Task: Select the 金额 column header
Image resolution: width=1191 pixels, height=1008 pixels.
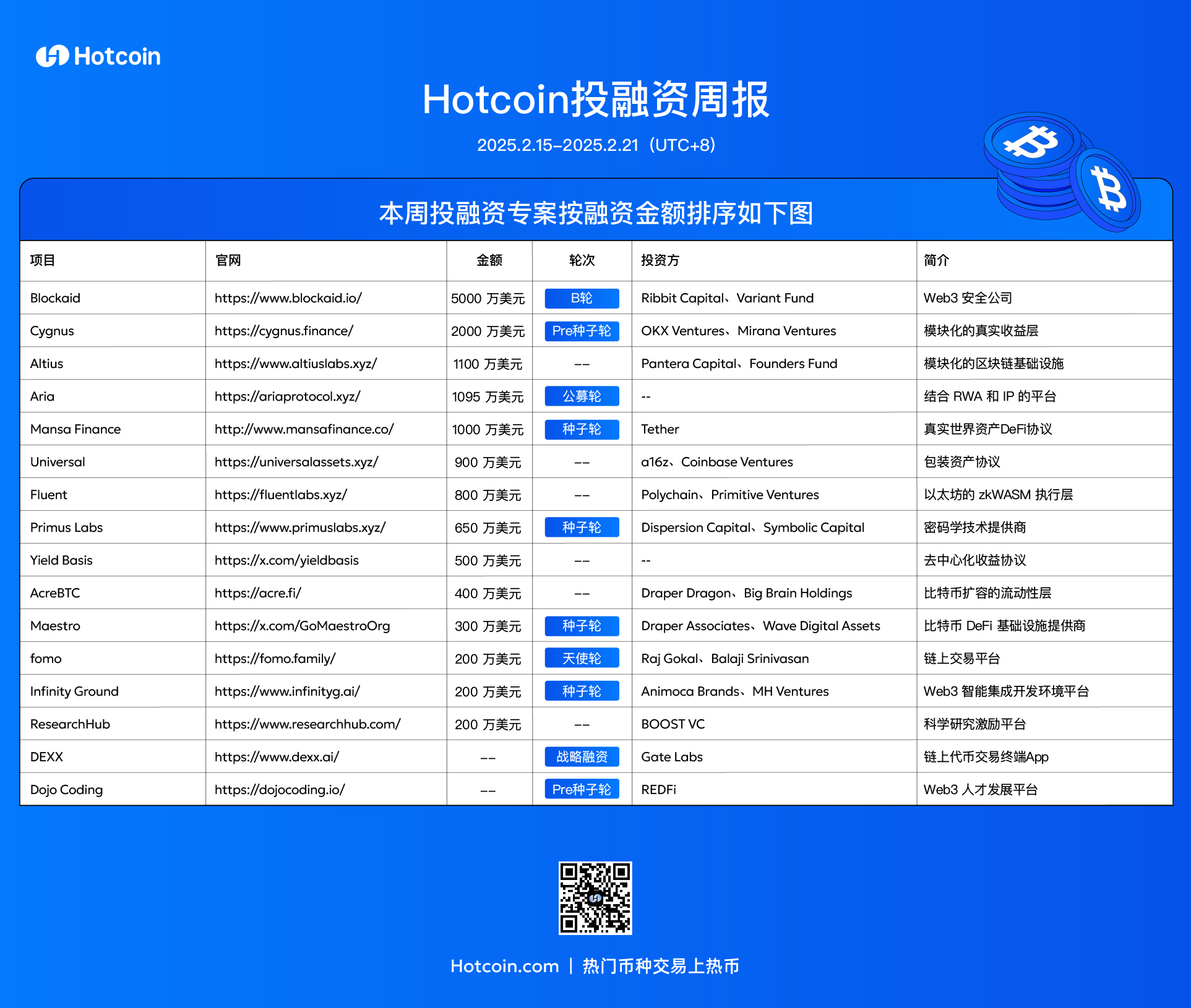Action: (489, 260)
